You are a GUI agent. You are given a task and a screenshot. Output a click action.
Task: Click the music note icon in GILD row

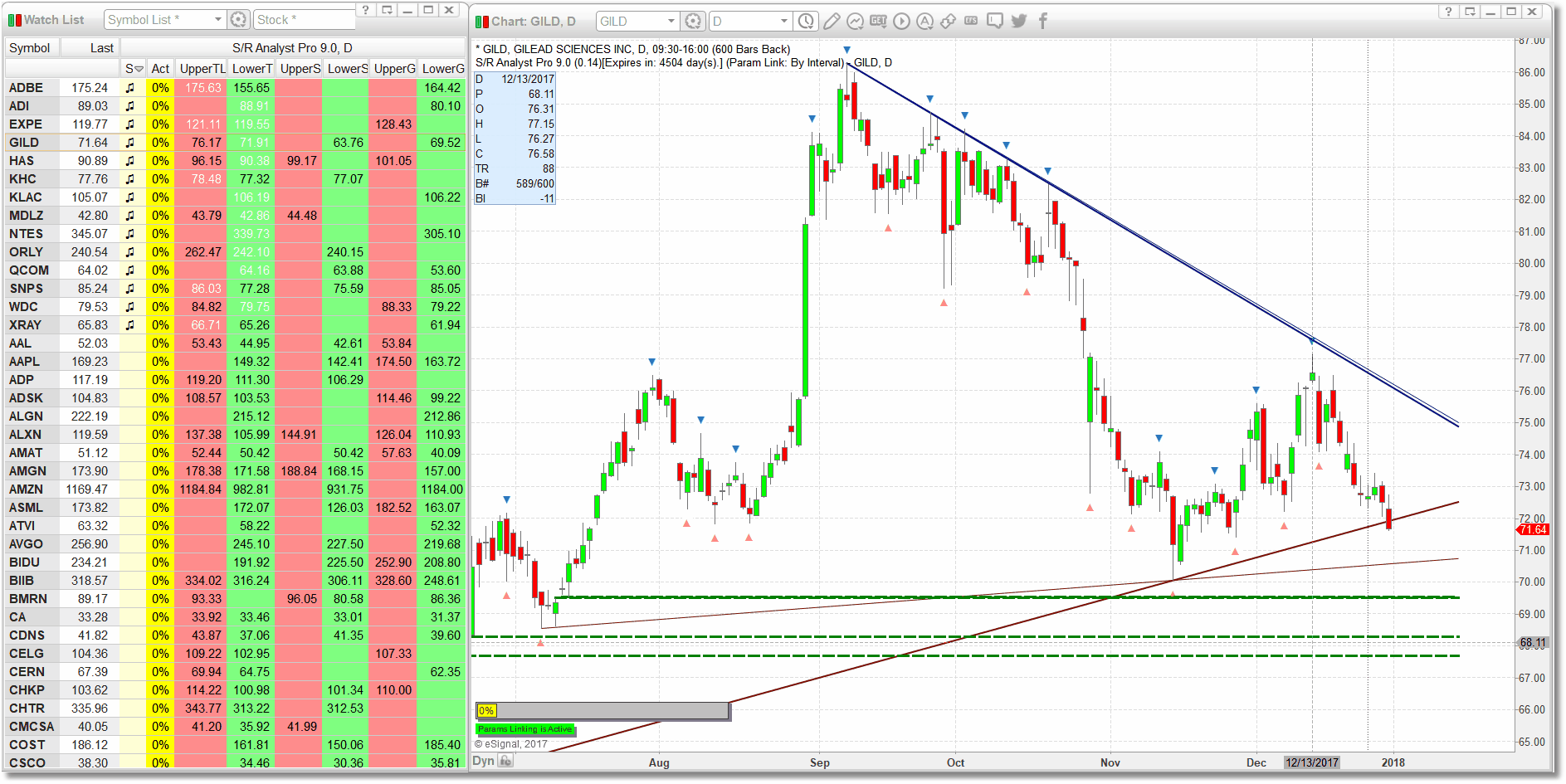point(130,142)
